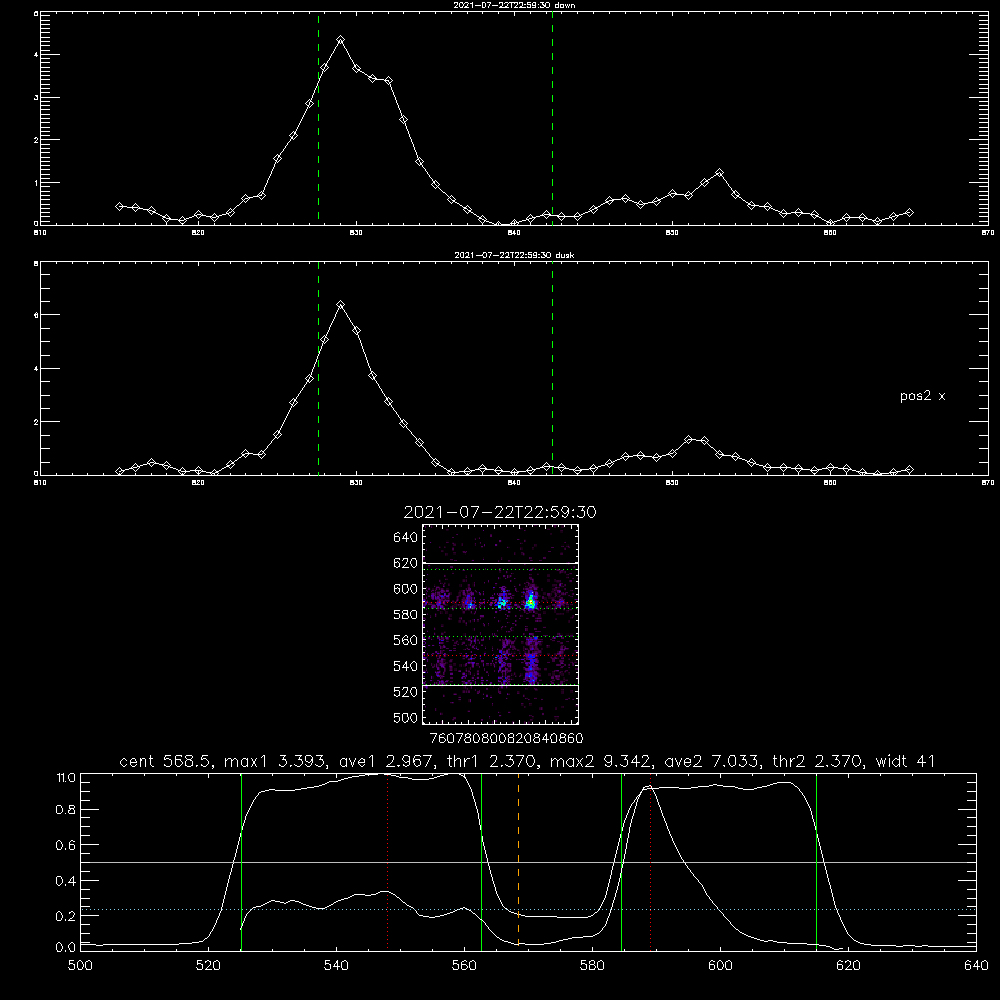Select the 'pos2 x' label
This screenshot has height=1000, width=1000.
[922, 396]
